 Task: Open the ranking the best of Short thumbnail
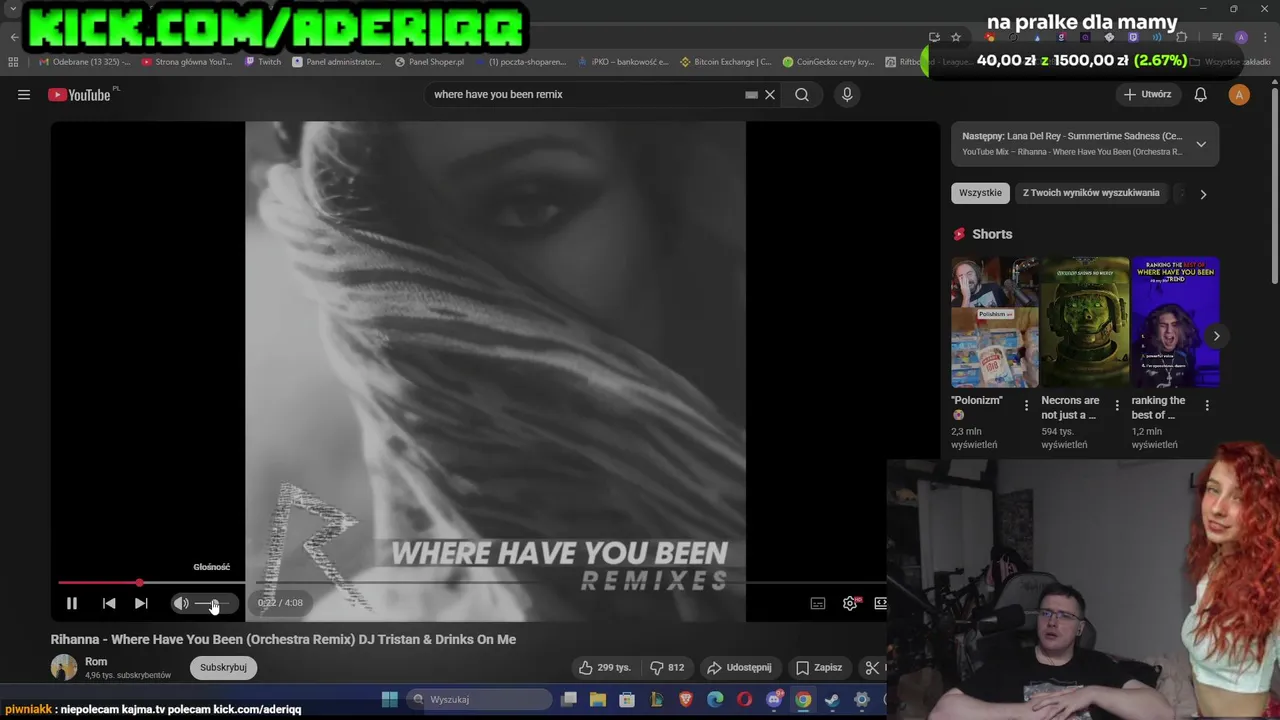tap(1175, 322)
